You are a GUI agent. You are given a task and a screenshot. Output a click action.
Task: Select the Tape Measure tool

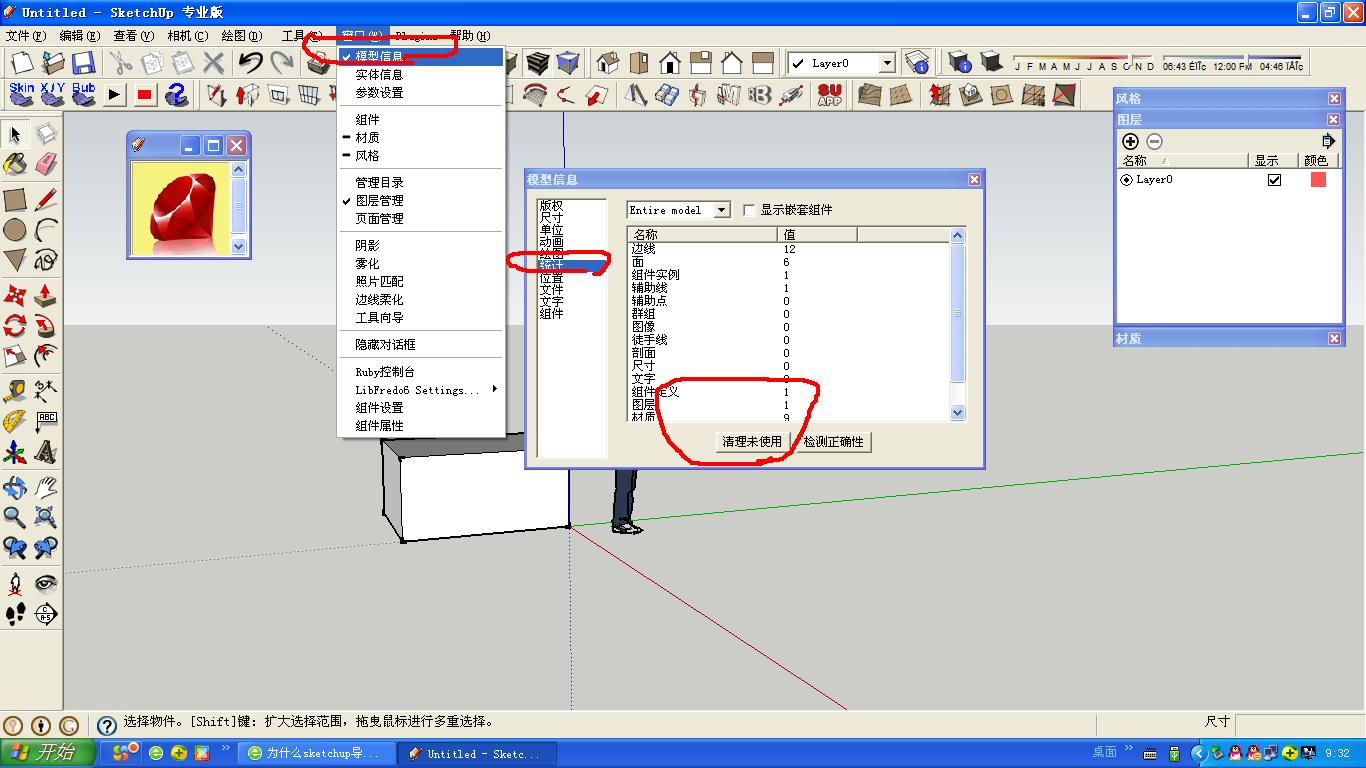pos(14,390)
